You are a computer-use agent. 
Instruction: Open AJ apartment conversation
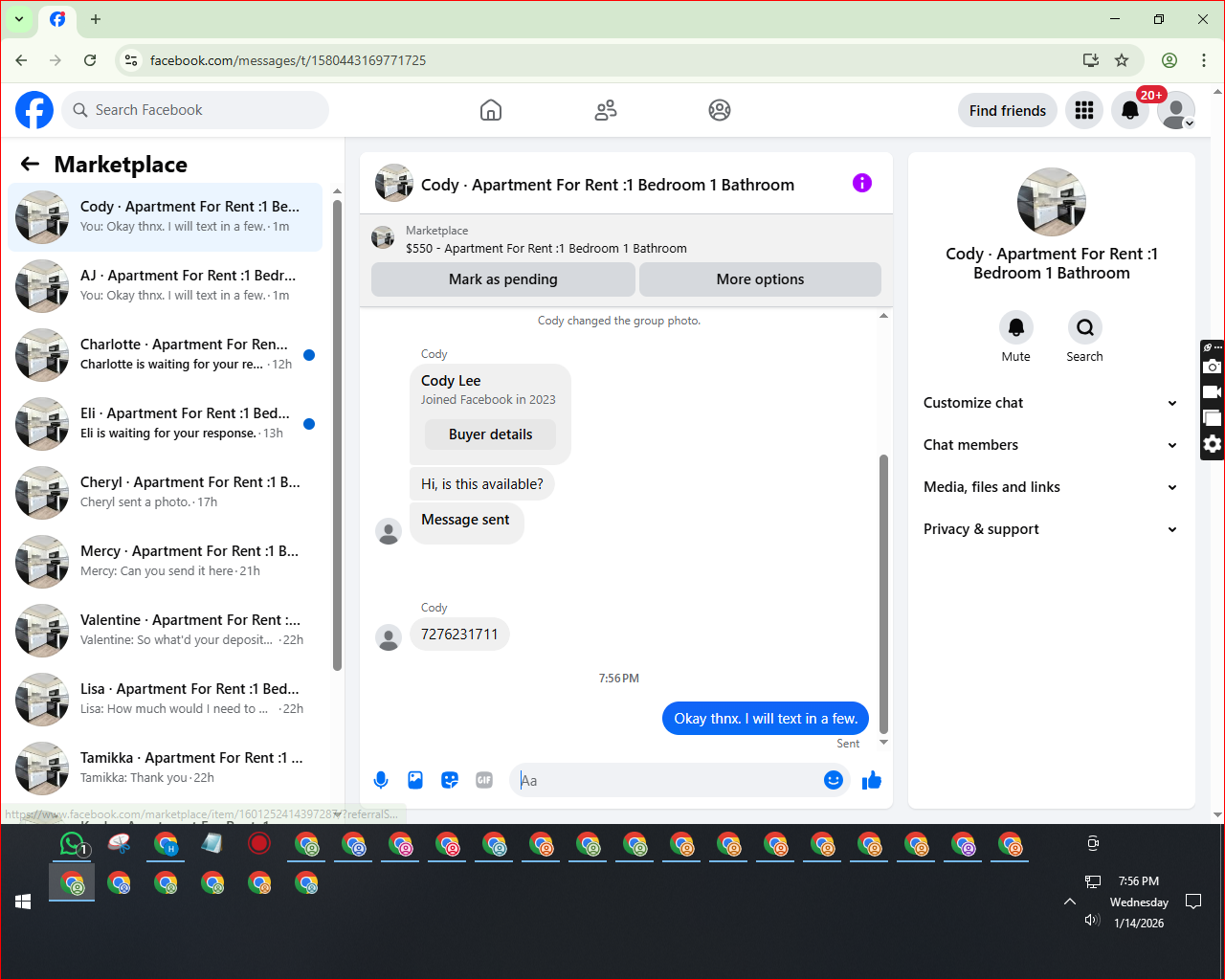point(165,286)
